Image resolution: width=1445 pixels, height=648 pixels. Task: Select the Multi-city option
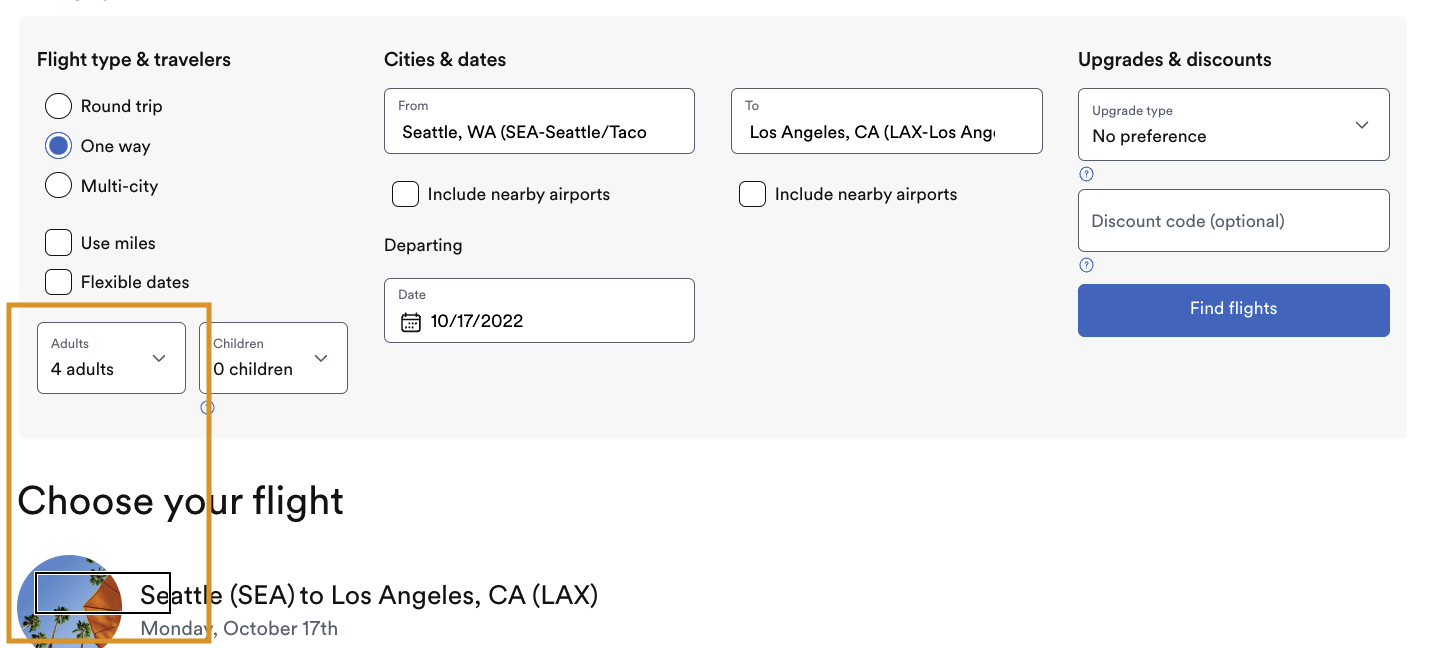[58, 185]
